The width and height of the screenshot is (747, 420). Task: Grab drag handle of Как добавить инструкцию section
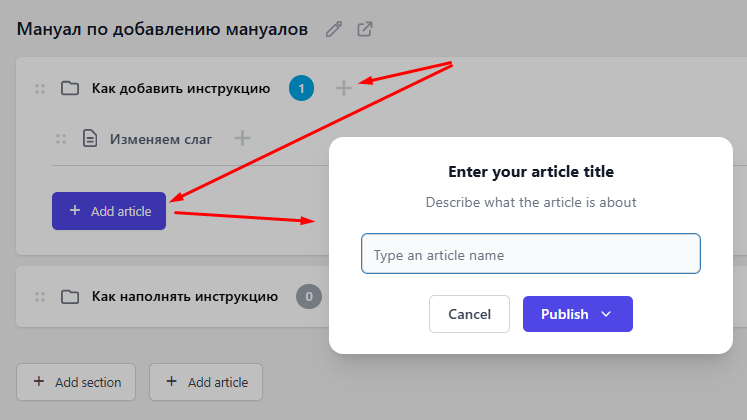40,89
